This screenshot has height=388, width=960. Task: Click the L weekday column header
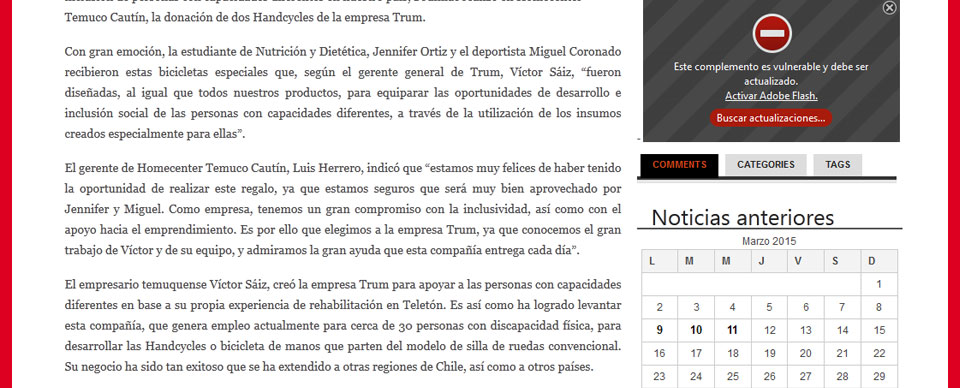click(x=659, y=261)
